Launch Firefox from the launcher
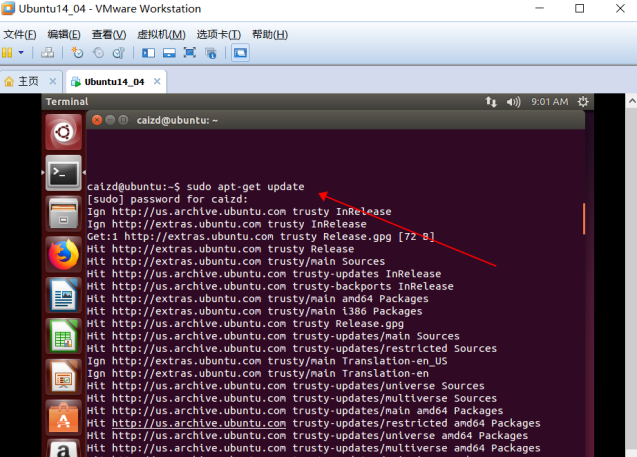 click(x=63, y=255)
